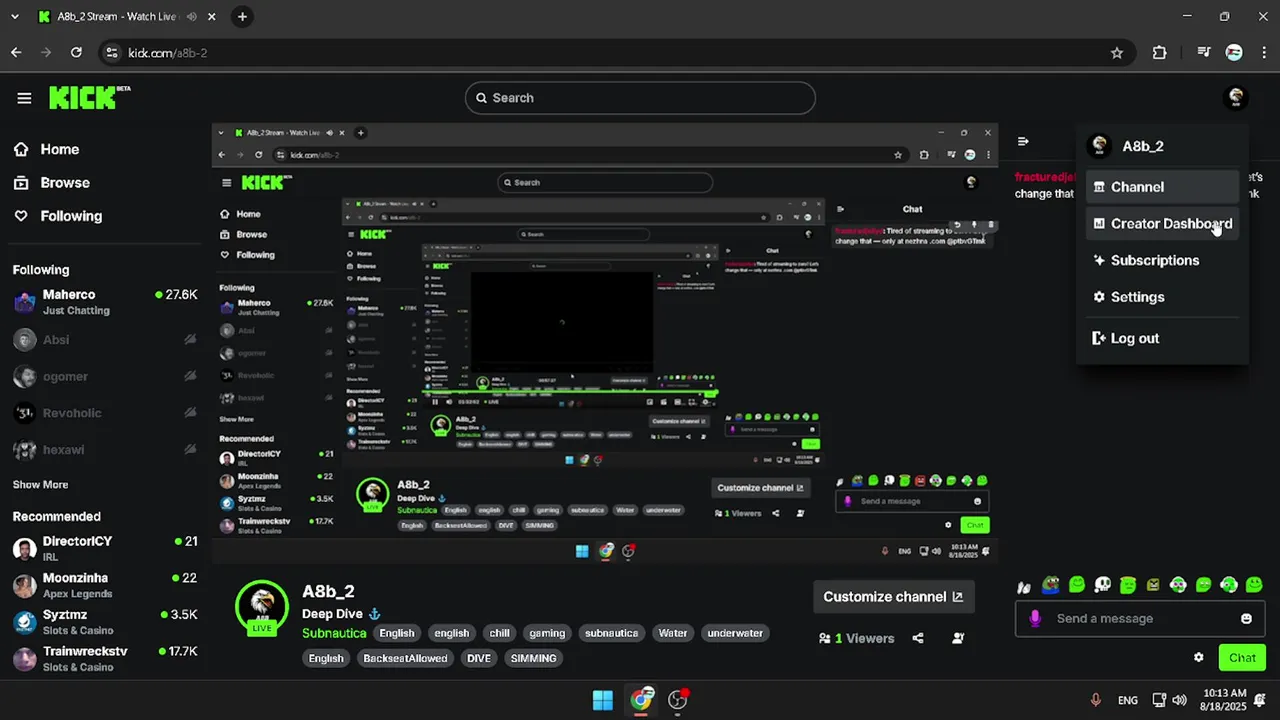Open offline channel Absi
1280x720 pixels.
[105, 340]
